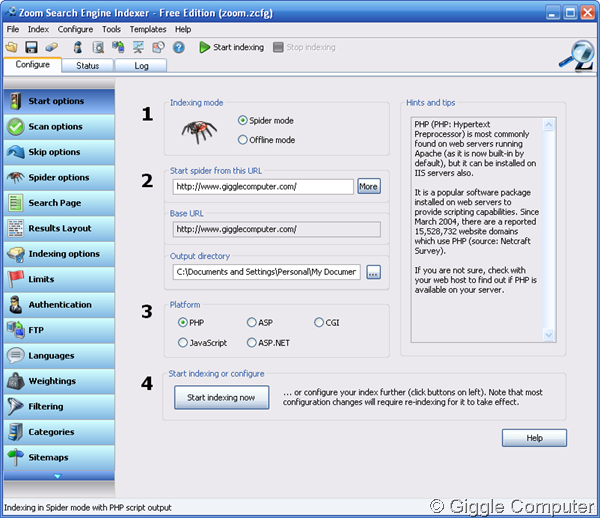
Task: Click the wizard figure toolbar icon
Action: pos(78,47)
